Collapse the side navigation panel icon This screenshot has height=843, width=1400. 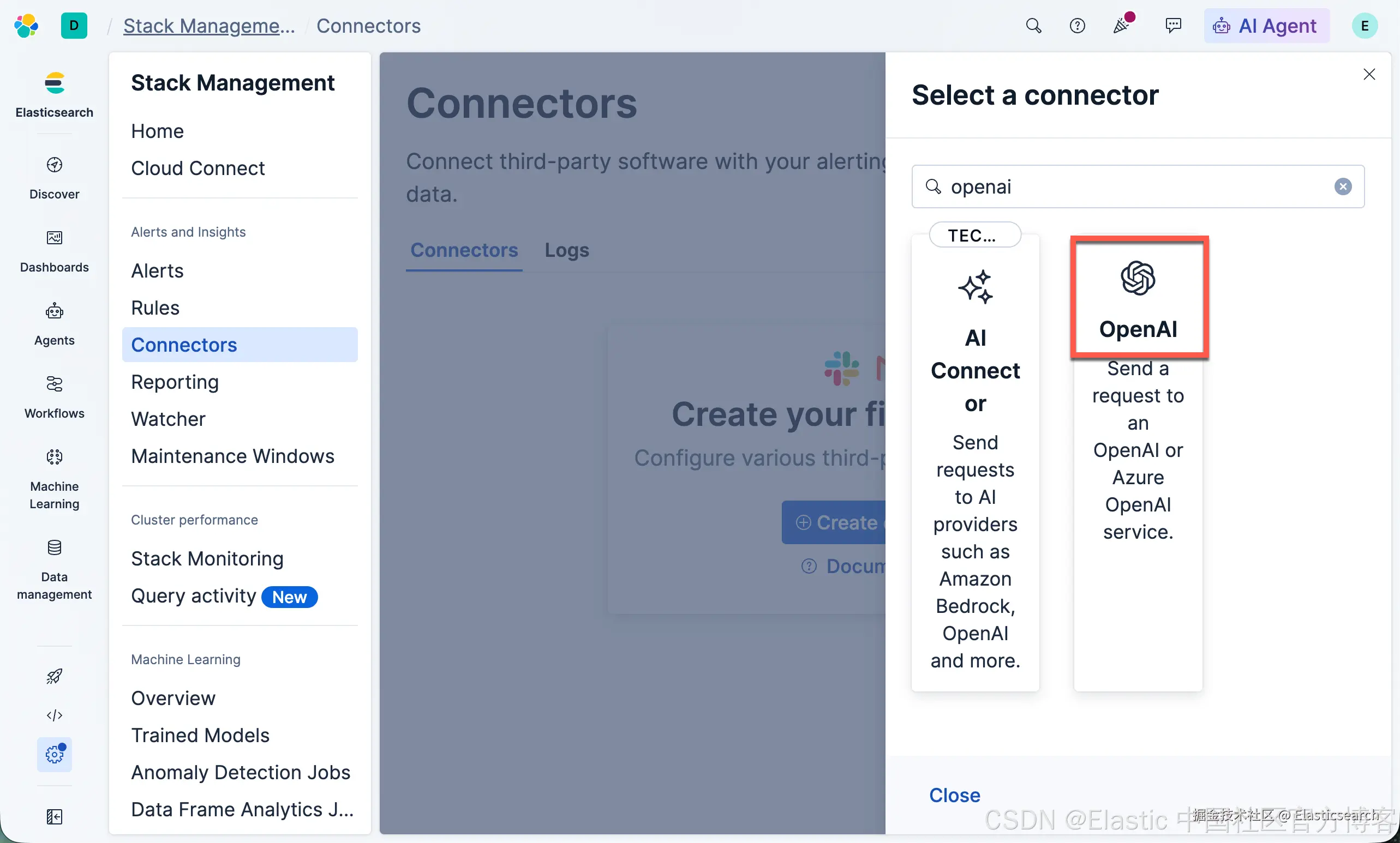pos(54,816)
